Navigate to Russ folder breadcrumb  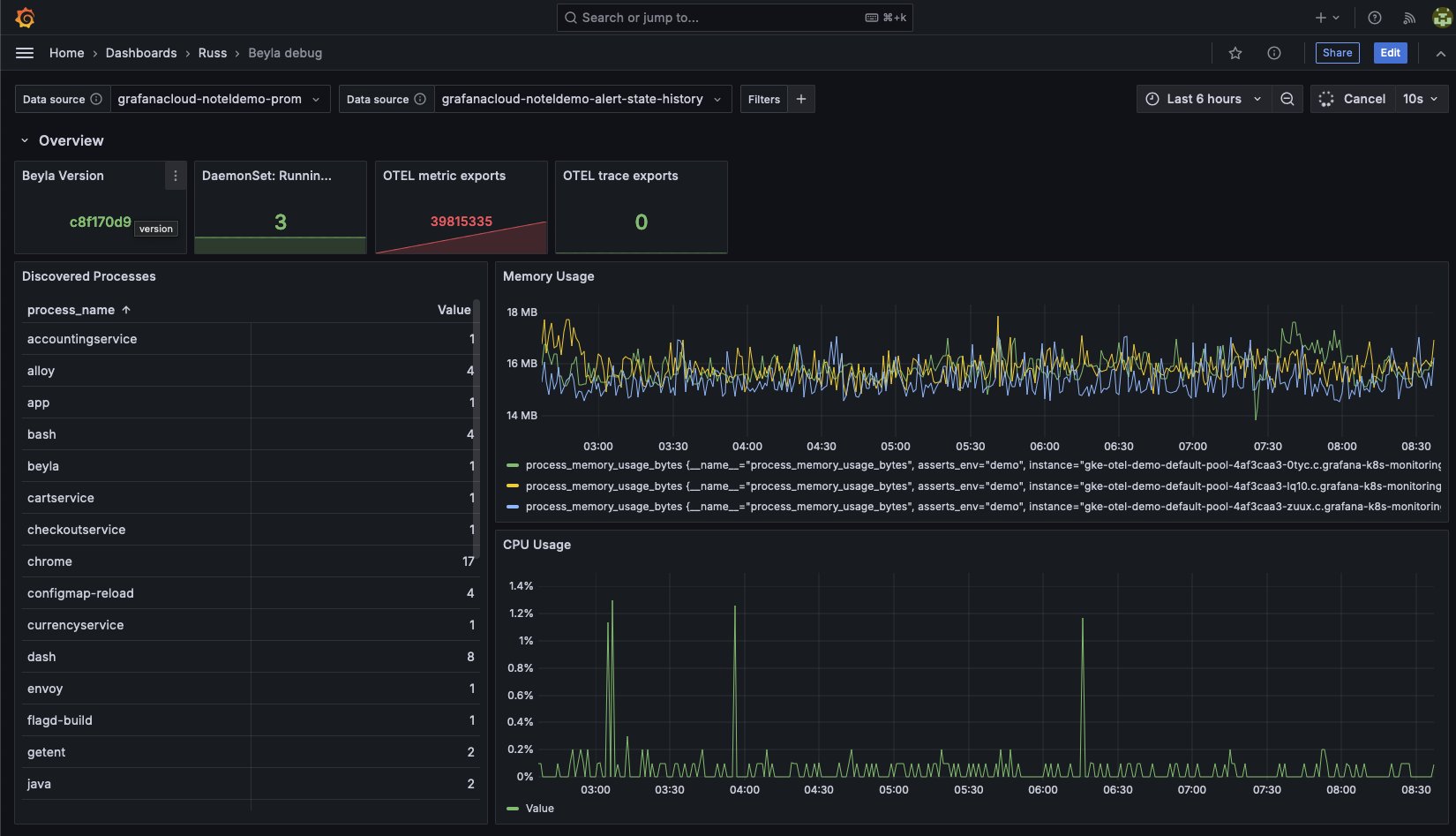click(x=213, y=53)
